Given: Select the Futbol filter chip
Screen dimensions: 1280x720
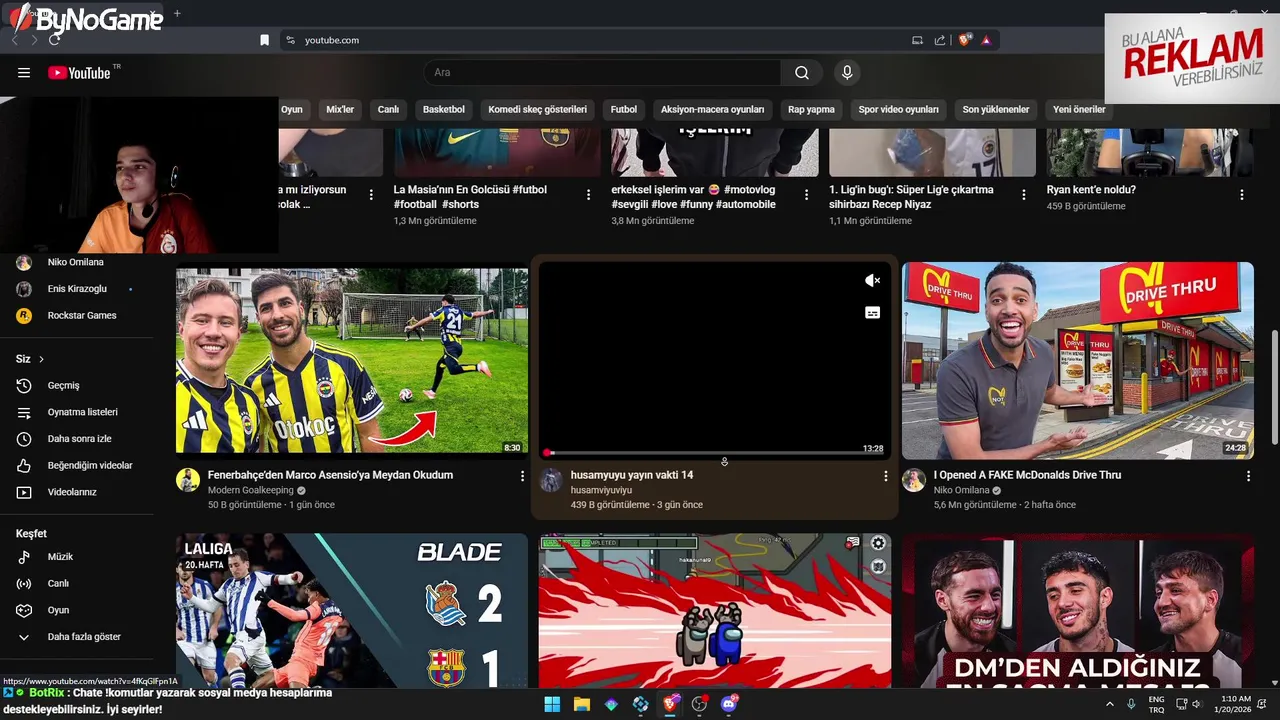Looking at the screenshot, I should click(624, 110).
